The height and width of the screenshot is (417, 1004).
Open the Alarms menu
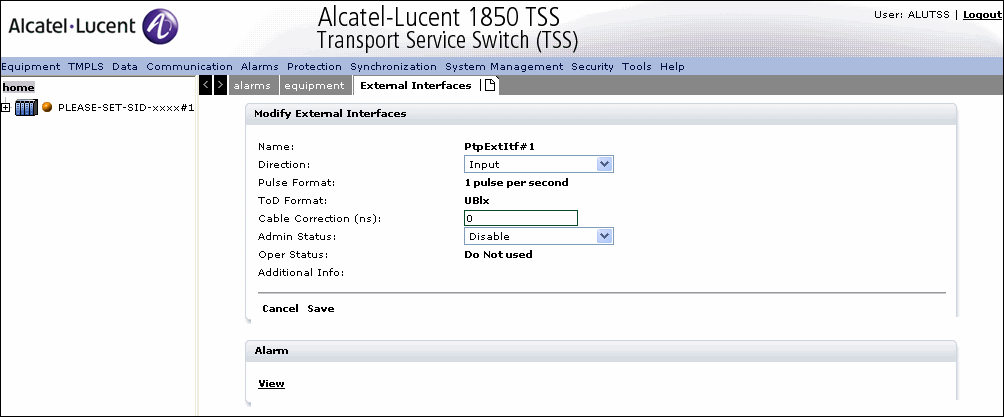(260, 67)
